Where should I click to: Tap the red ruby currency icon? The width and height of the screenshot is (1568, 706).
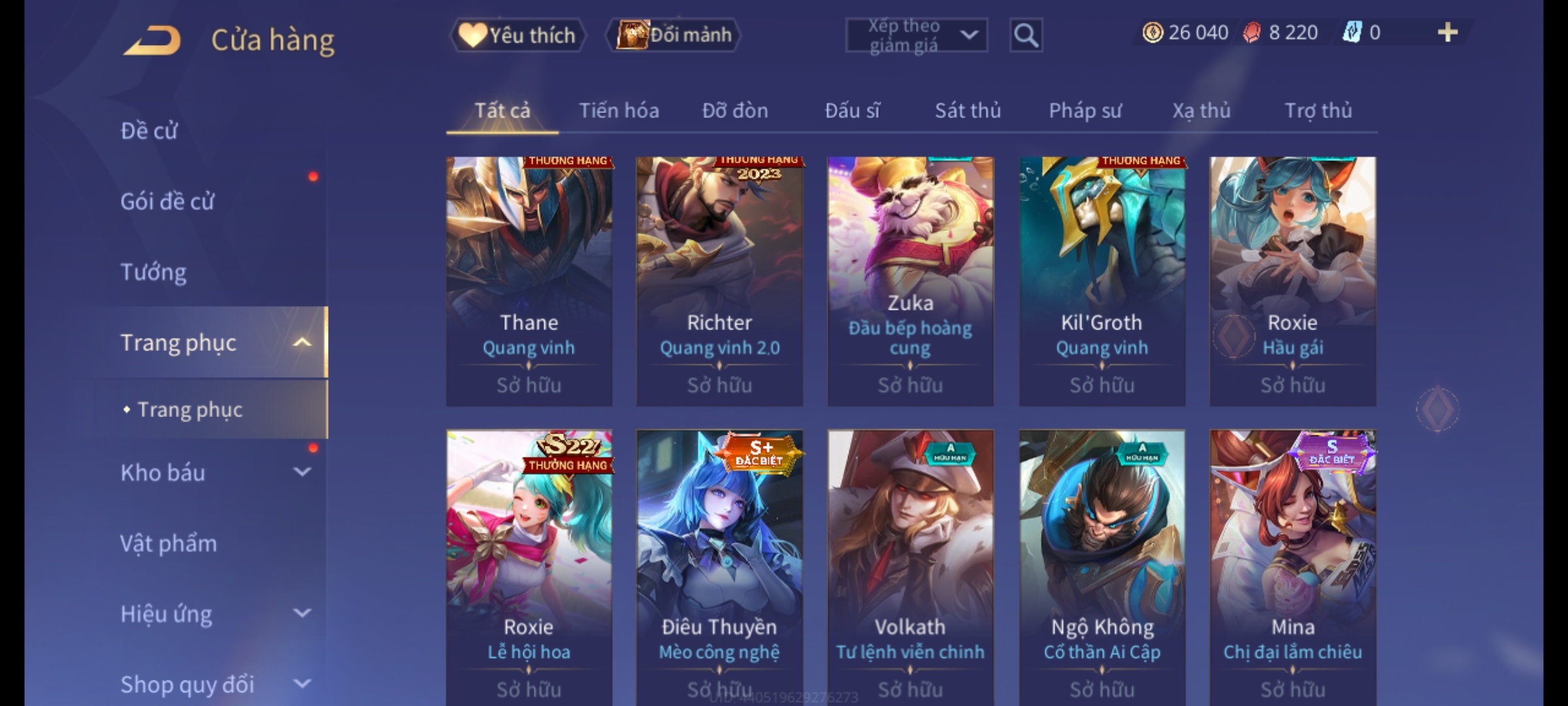[1252, 33]
